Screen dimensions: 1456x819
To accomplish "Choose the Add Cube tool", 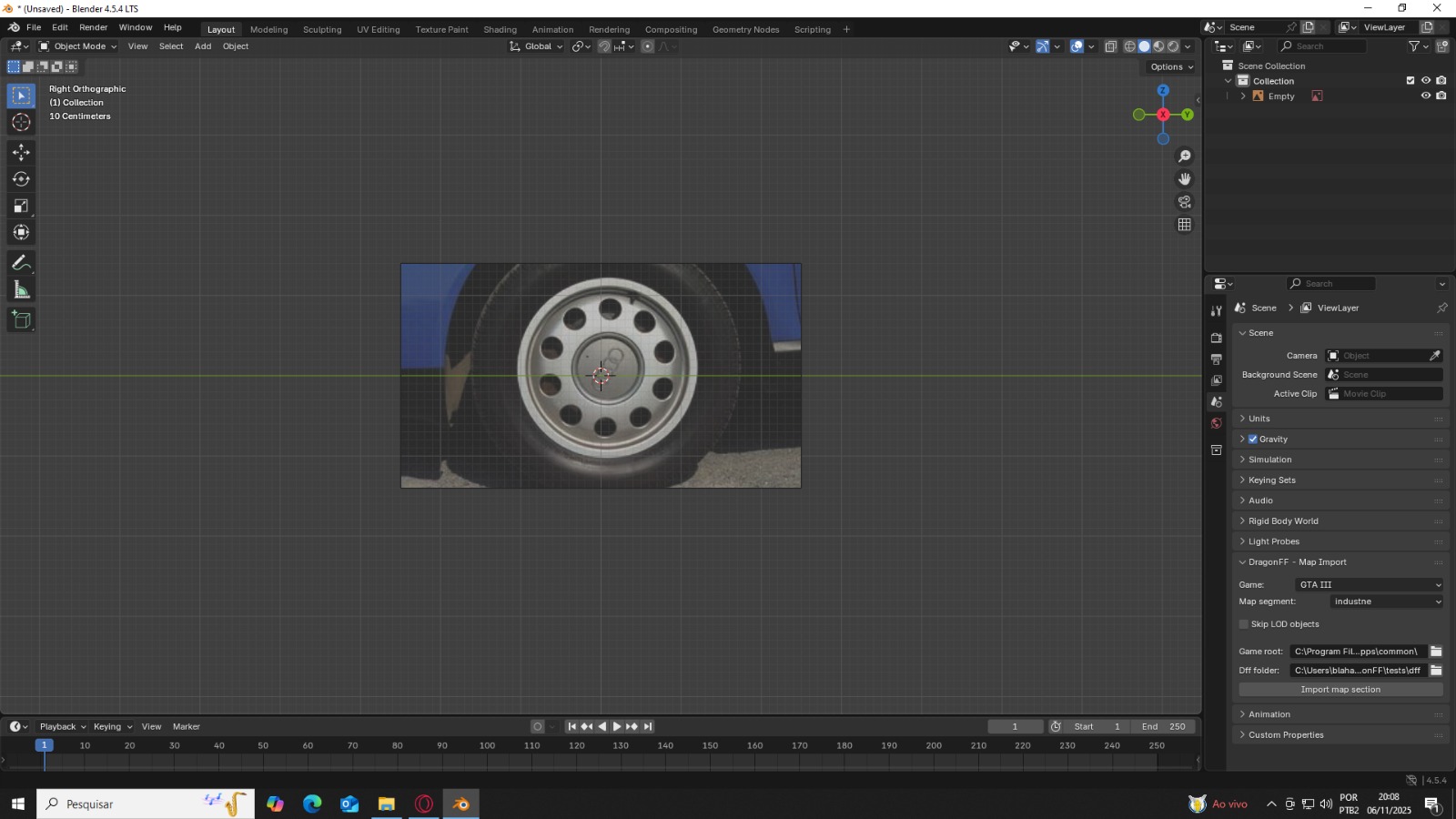I will (x=21, y=319).
